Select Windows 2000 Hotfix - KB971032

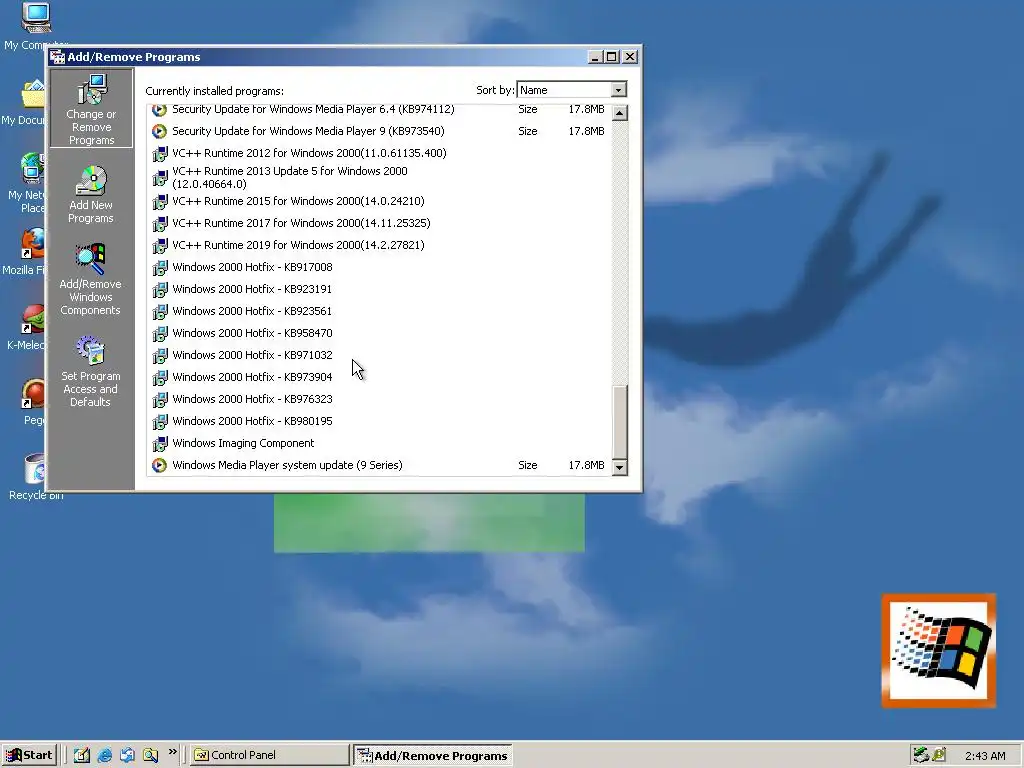pos(379,355)
